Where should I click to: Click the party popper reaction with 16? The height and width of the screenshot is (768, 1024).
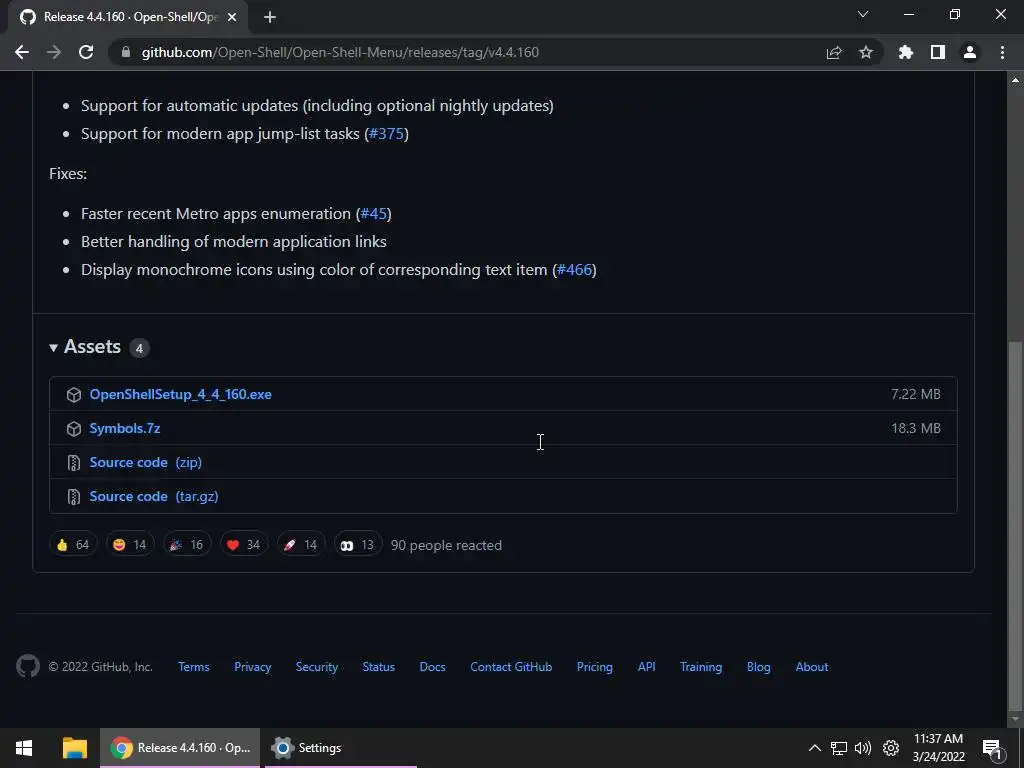pos(187,545)
